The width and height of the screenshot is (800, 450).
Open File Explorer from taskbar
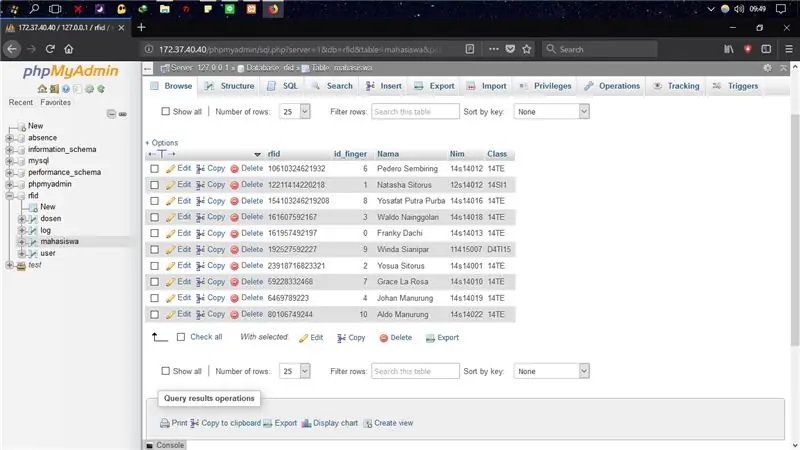pyautogui.click(x=164, y=9)
